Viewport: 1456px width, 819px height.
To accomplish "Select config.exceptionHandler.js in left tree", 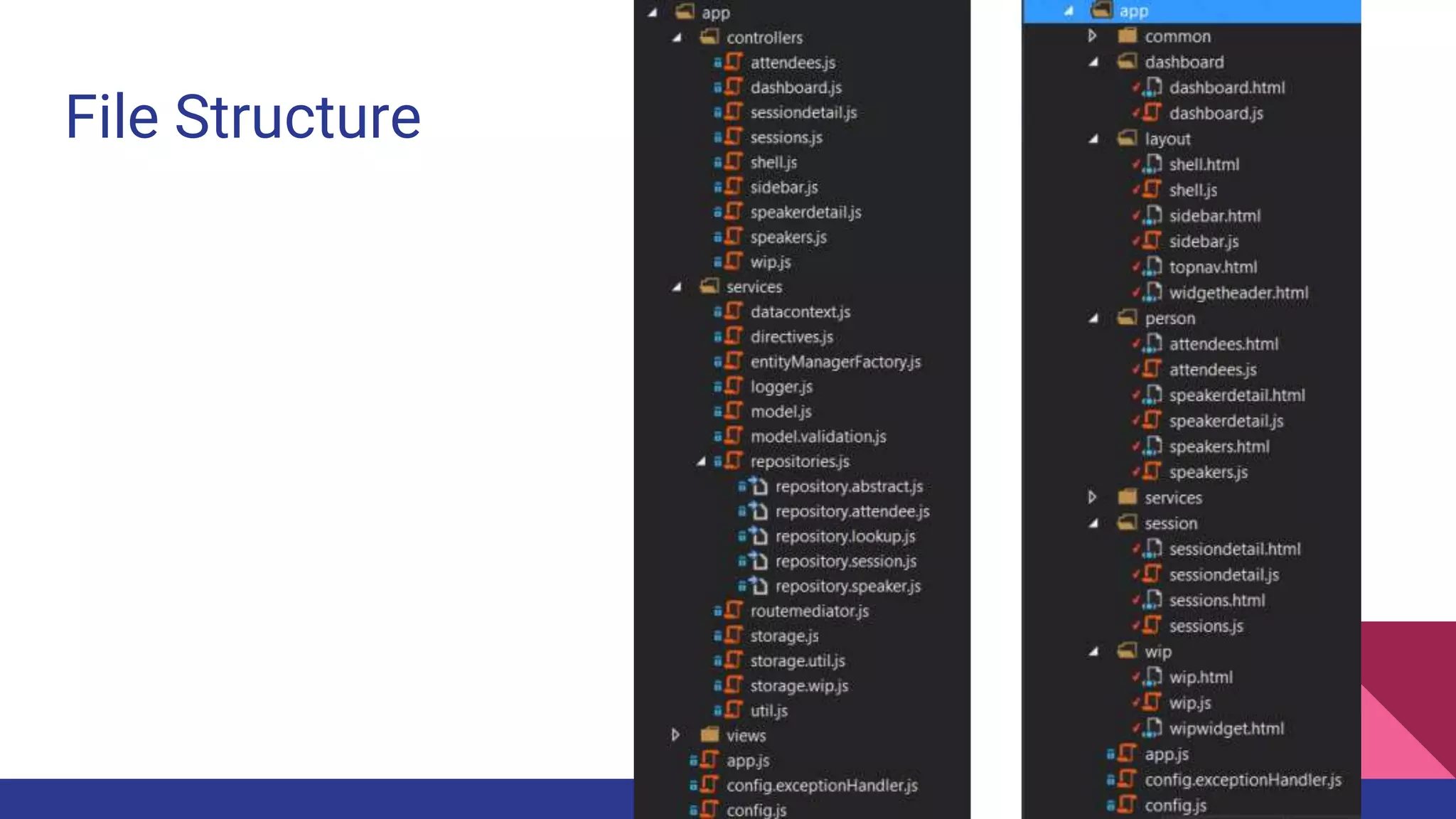I will [822, 786].
